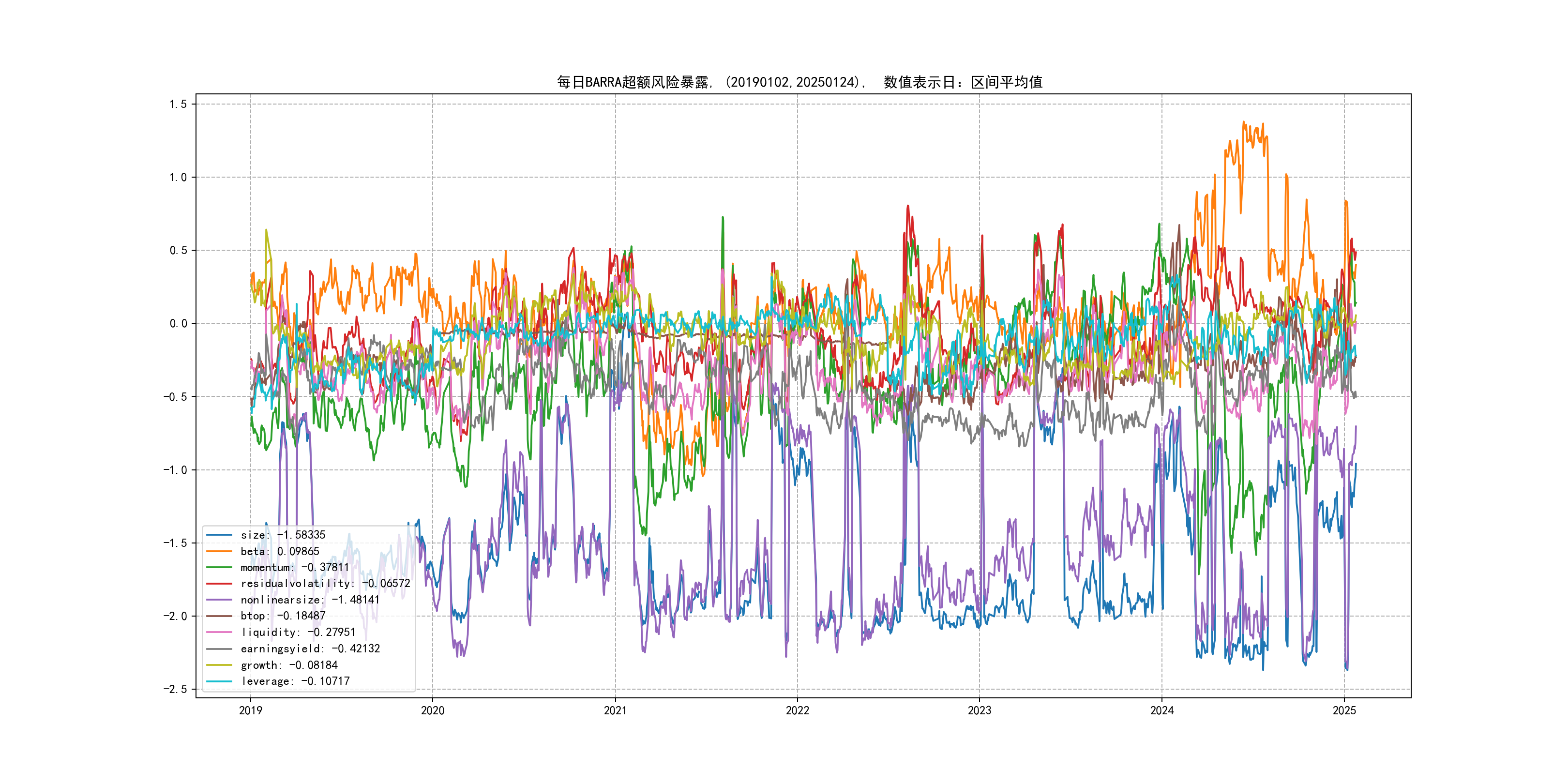Screen dimensions: 1568x784
Task: Click the -2.5 y-axis tick label
Action: [175, 689]
